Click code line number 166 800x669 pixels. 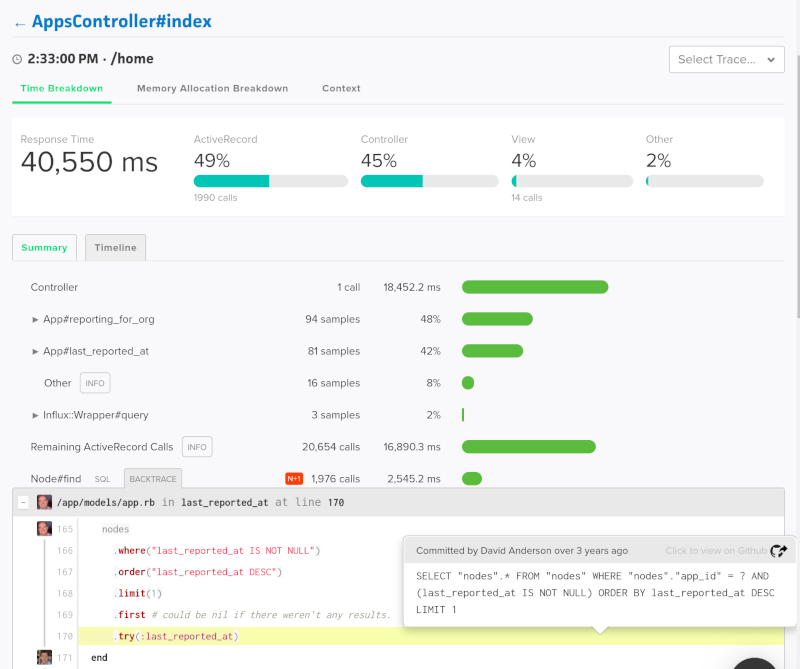(65, 551)
